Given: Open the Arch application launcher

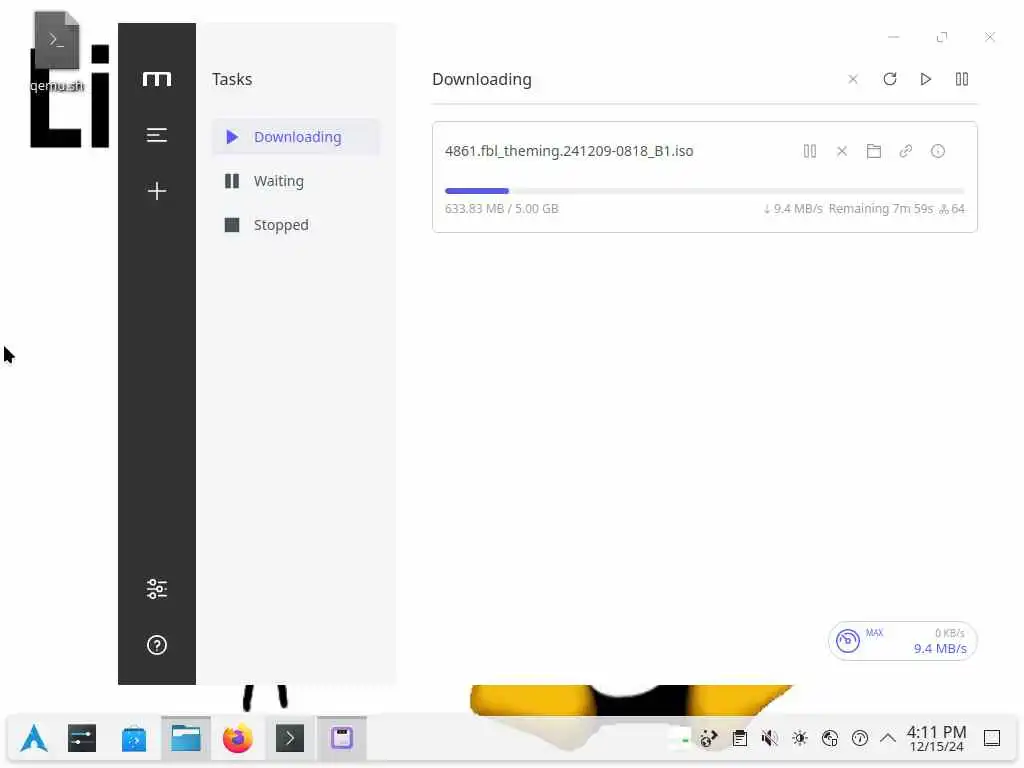Looking at the screenshot, I should 34,739.
